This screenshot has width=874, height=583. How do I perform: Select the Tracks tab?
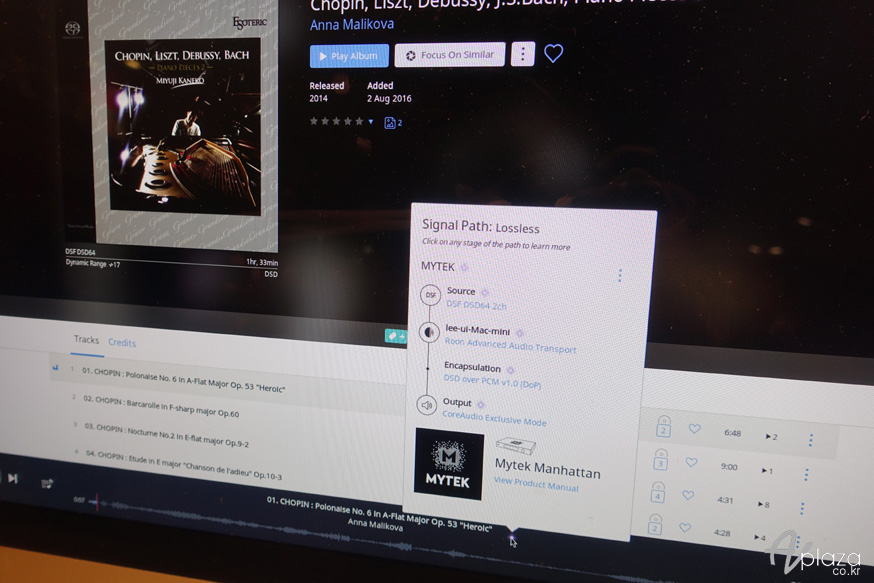point(86,340)
